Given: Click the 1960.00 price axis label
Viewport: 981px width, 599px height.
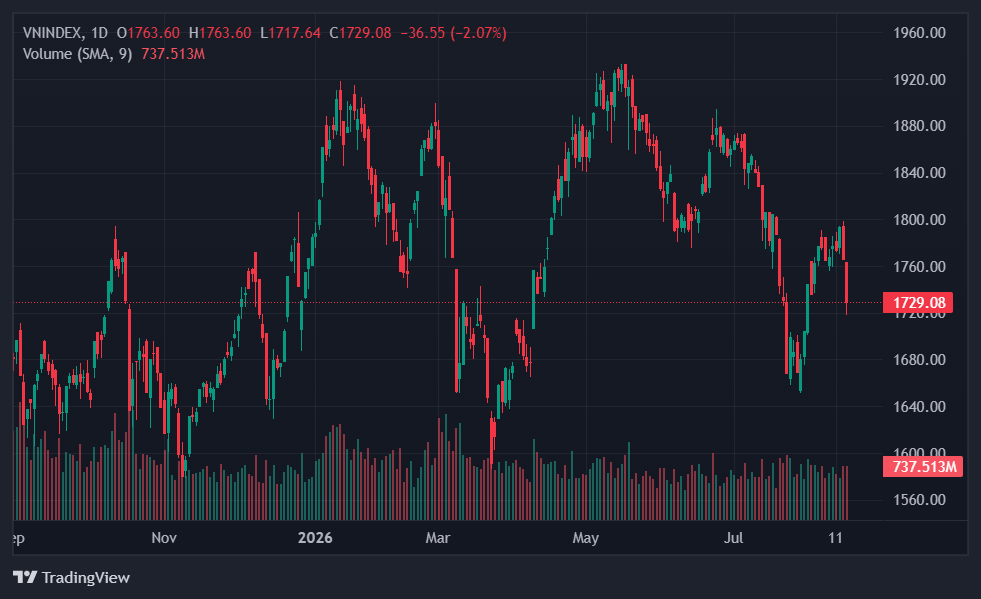Looking at the screenshot, I should (x=919, y=33).
